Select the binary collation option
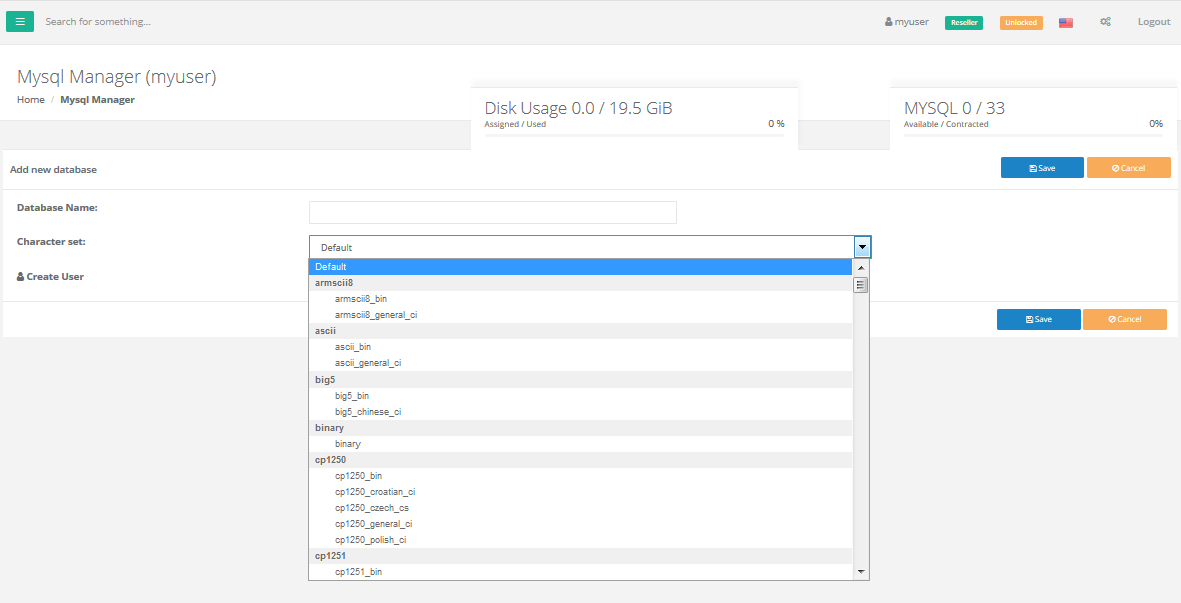Viewport: 1181px width, 603px height. 581,444
